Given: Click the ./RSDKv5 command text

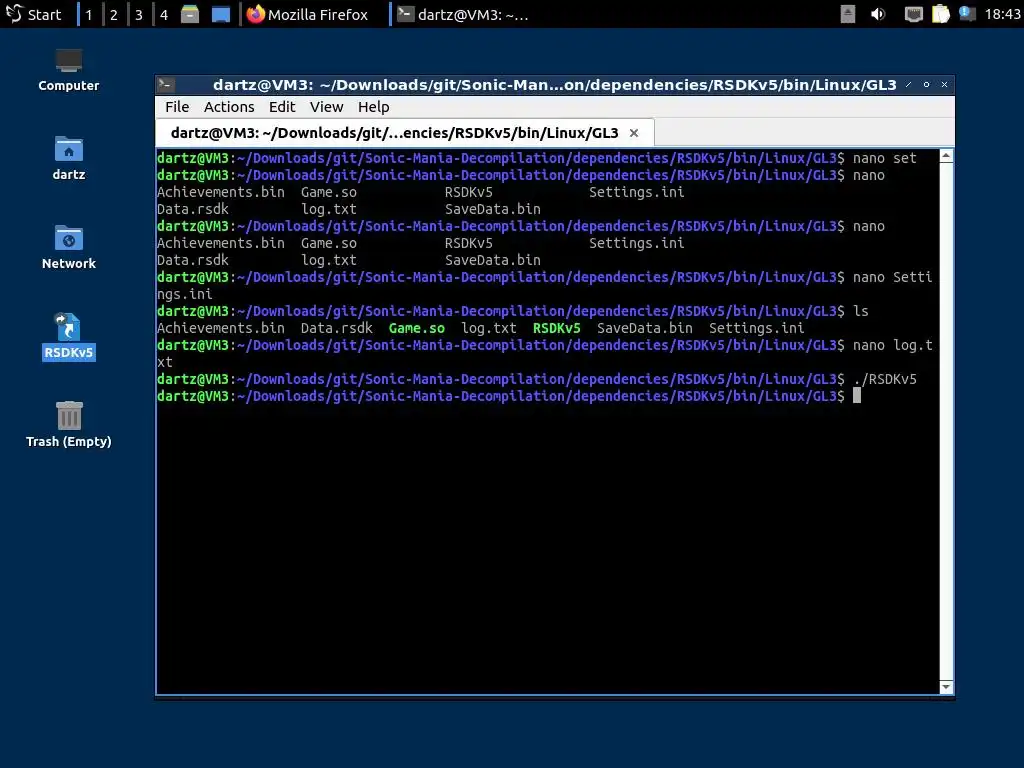Looking at the screenshot, I should click(x=885, y=379).
